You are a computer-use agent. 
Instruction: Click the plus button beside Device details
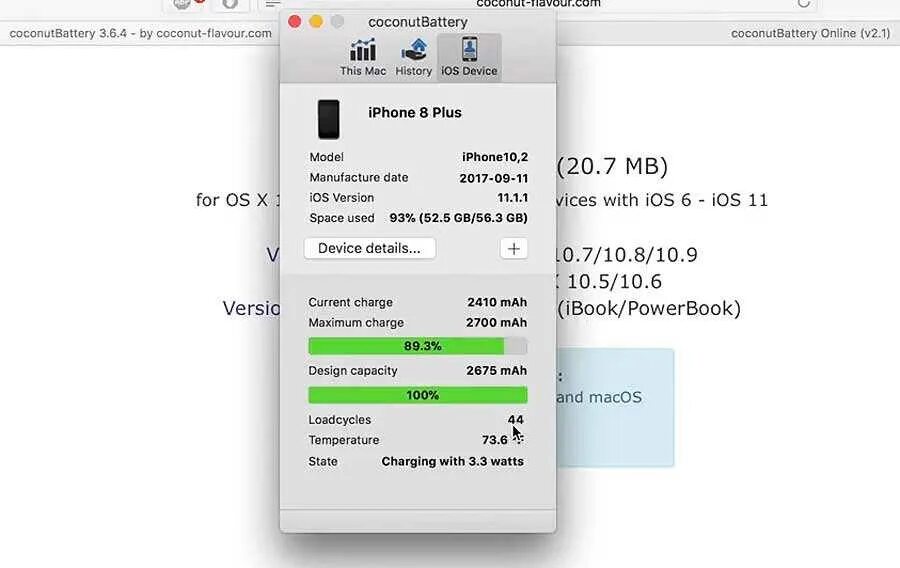[x=514, y=248]
